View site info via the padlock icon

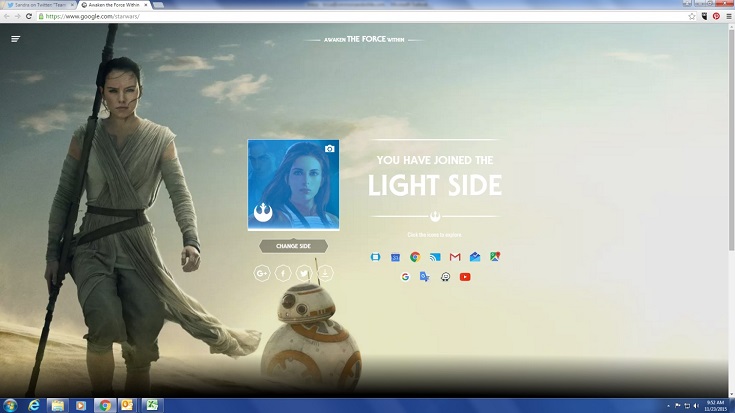pyautogui.click(x=41, y=16)
